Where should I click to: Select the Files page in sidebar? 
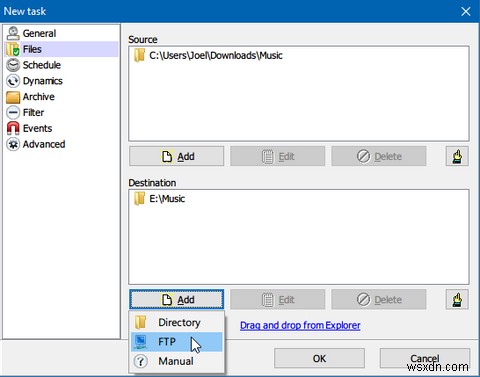[x=62, y=49]
